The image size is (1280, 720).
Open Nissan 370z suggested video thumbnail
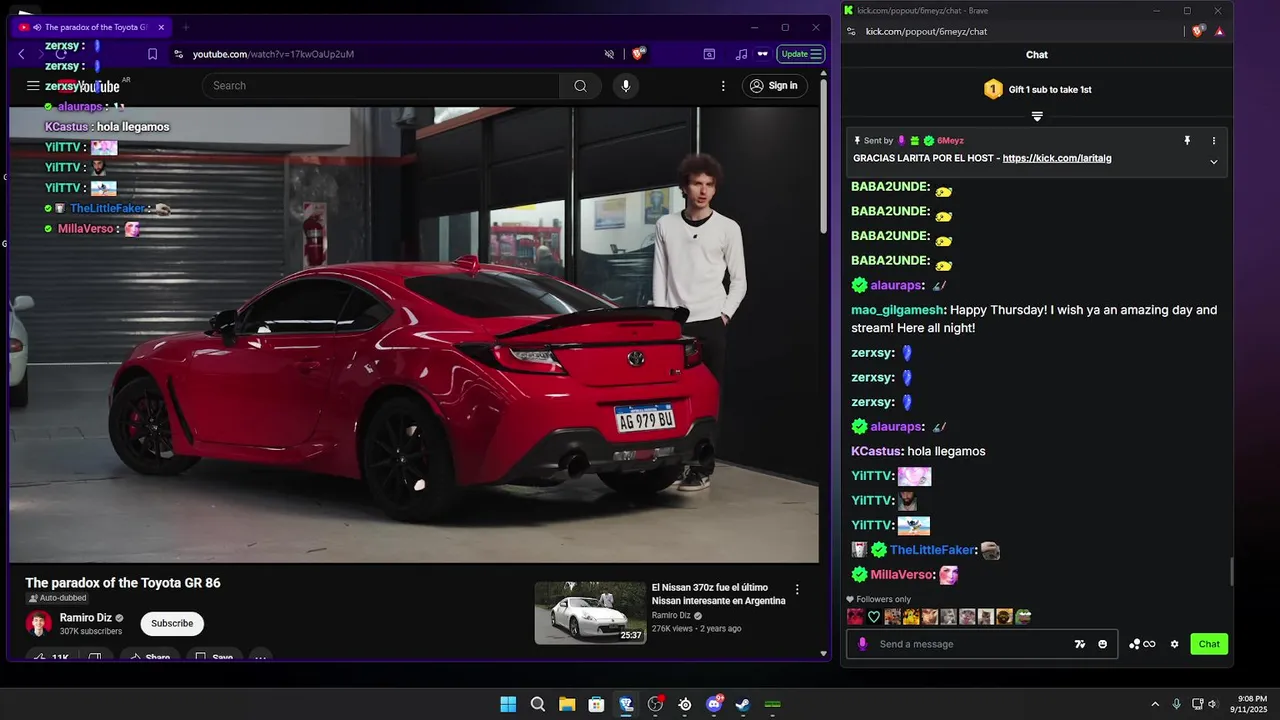[x=590, y=613]
